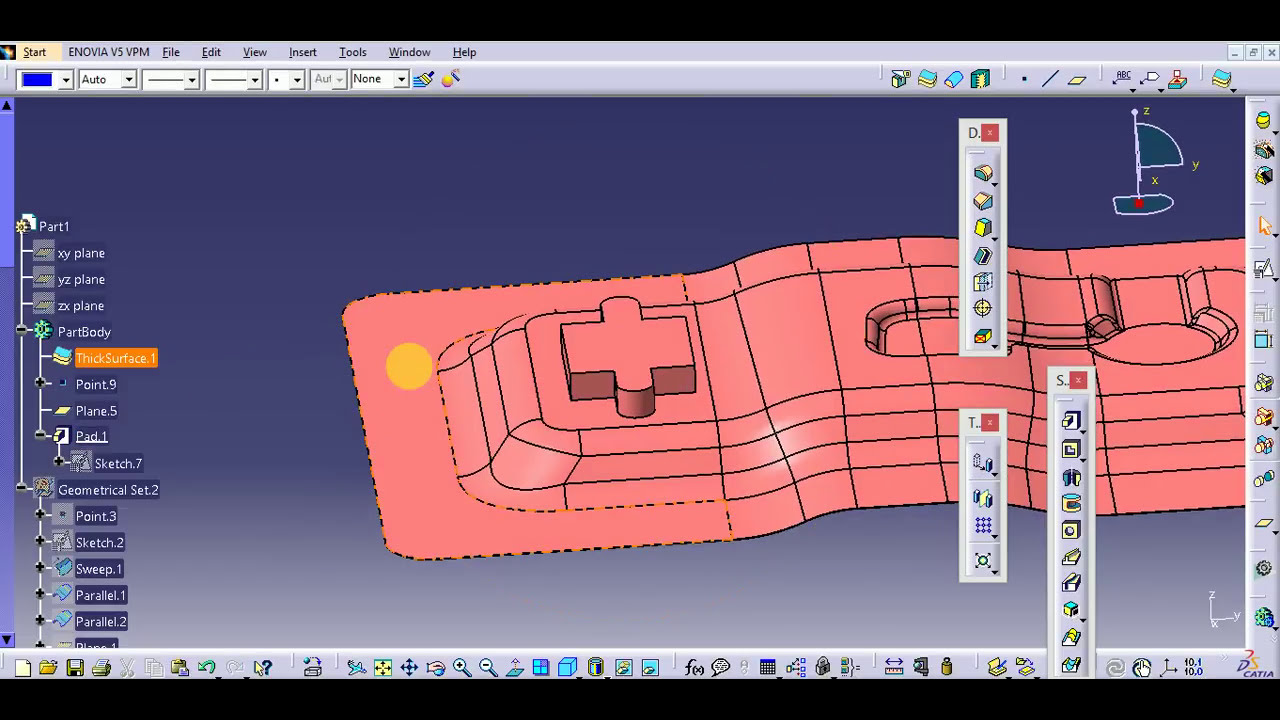Toggle the Multi-View layout icon

(541, 668)
